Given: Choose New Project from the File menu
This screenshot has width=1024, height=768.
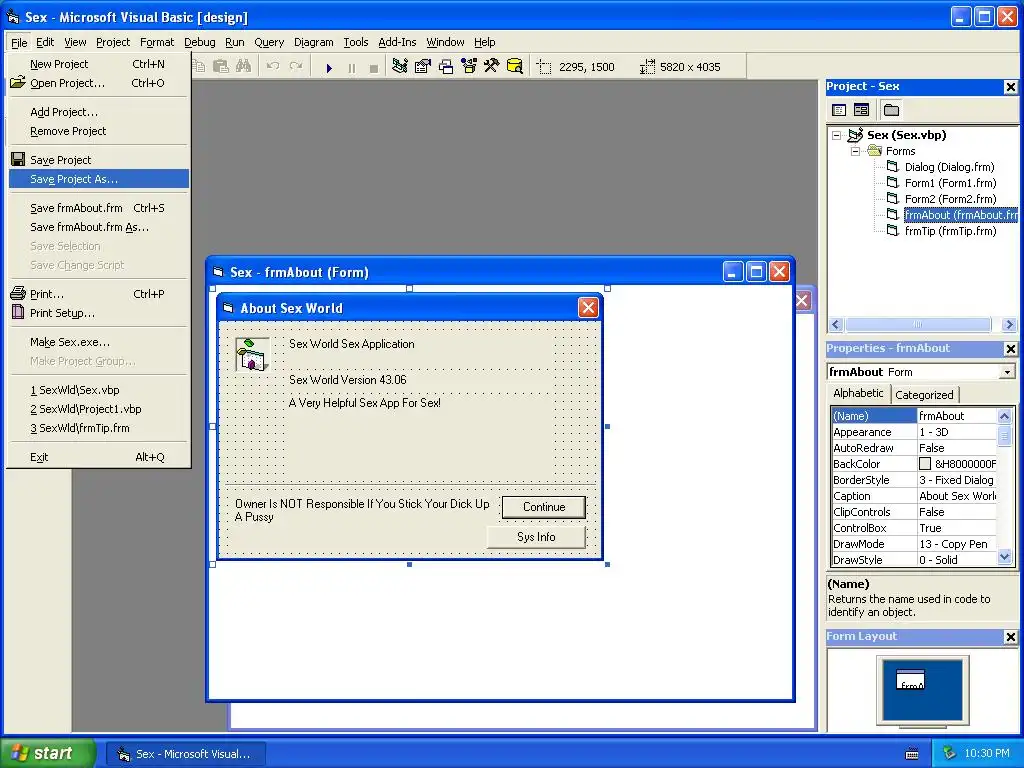Looking at the screenshot, I should pyautogui.click(x=99, y=64).
